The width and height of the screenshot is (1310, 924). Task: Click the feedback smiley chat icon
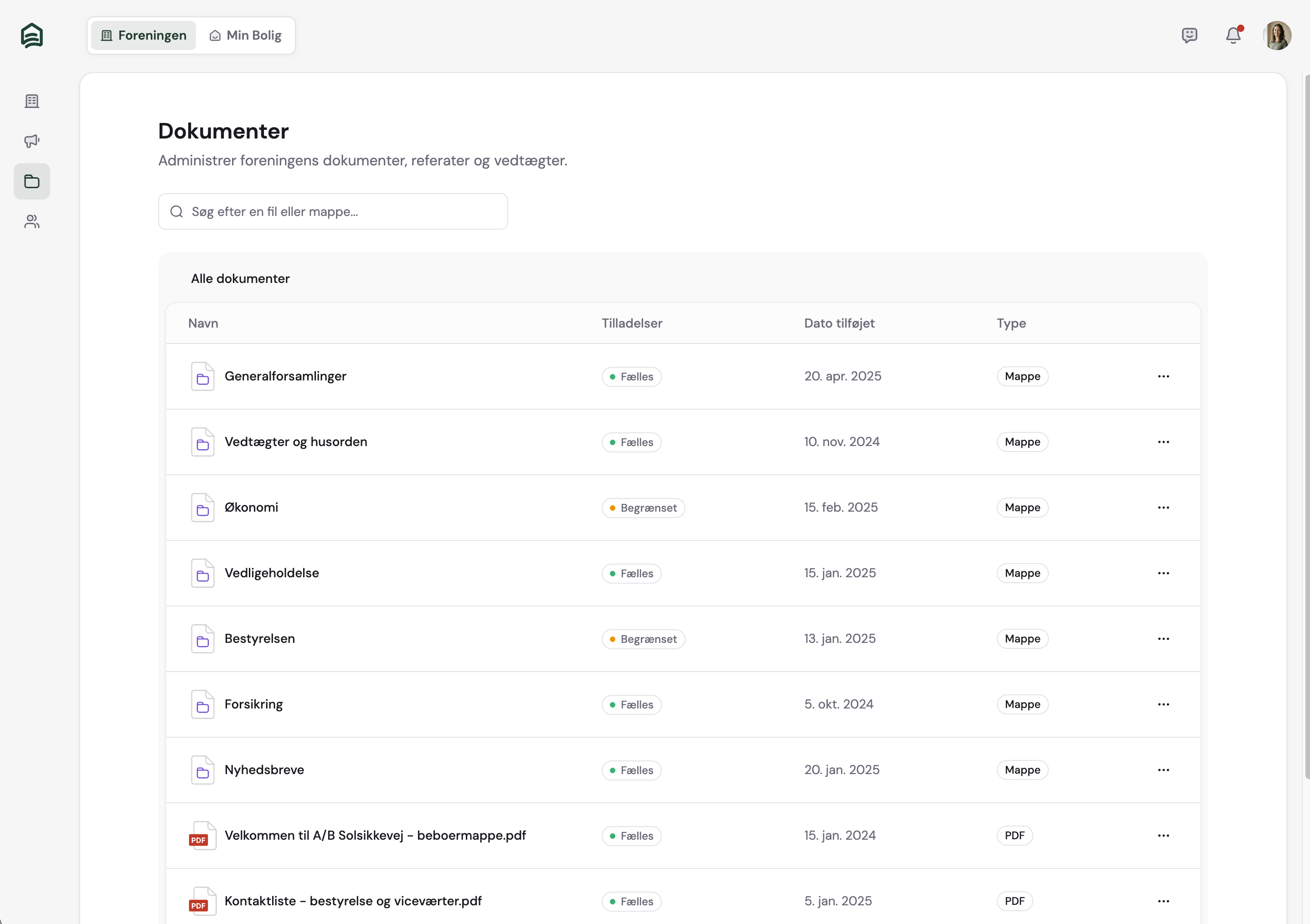(1189, 36)
